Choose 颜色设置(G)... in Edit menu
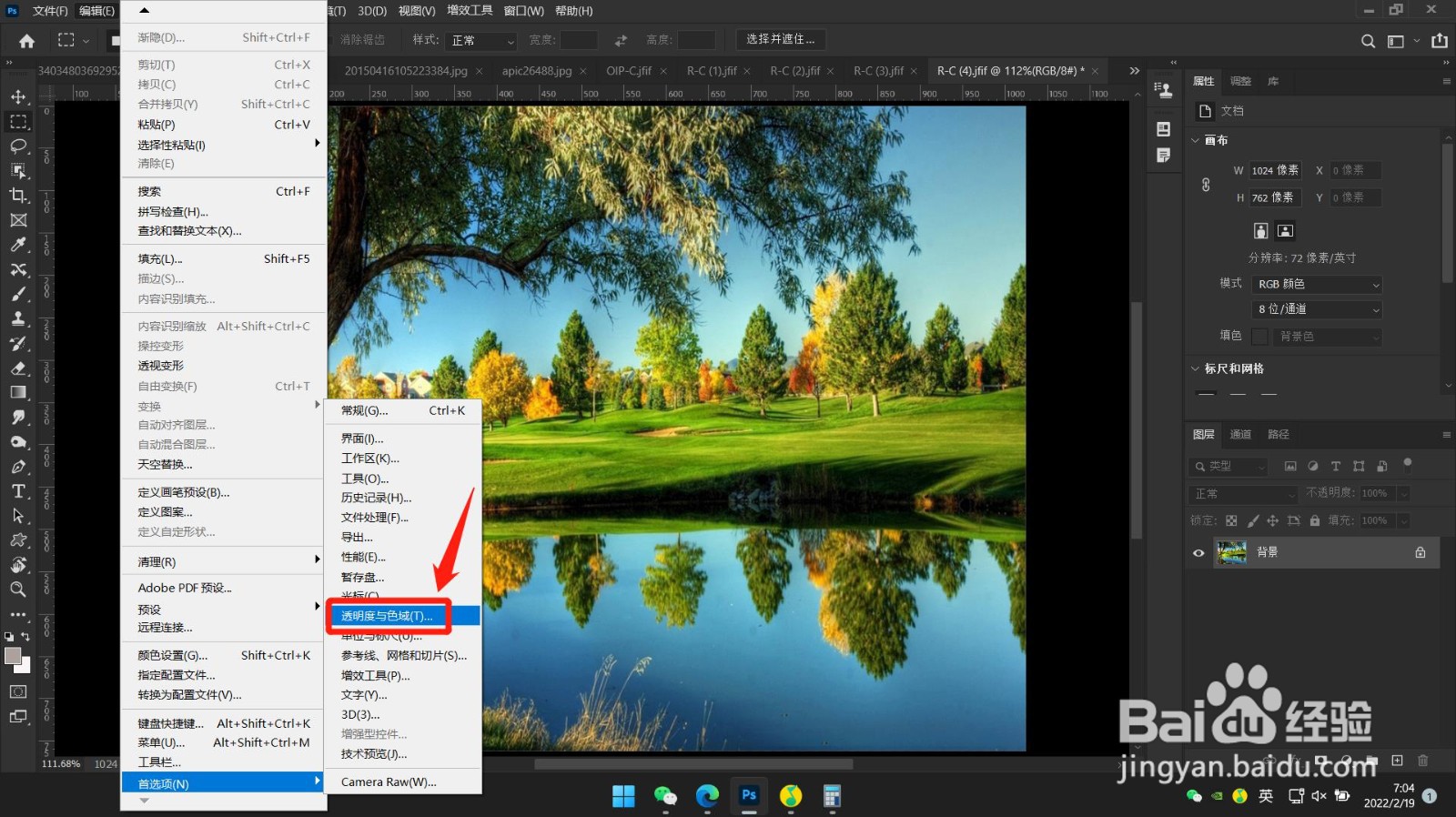Screen dimensions: 1456x817 point(224,655)
